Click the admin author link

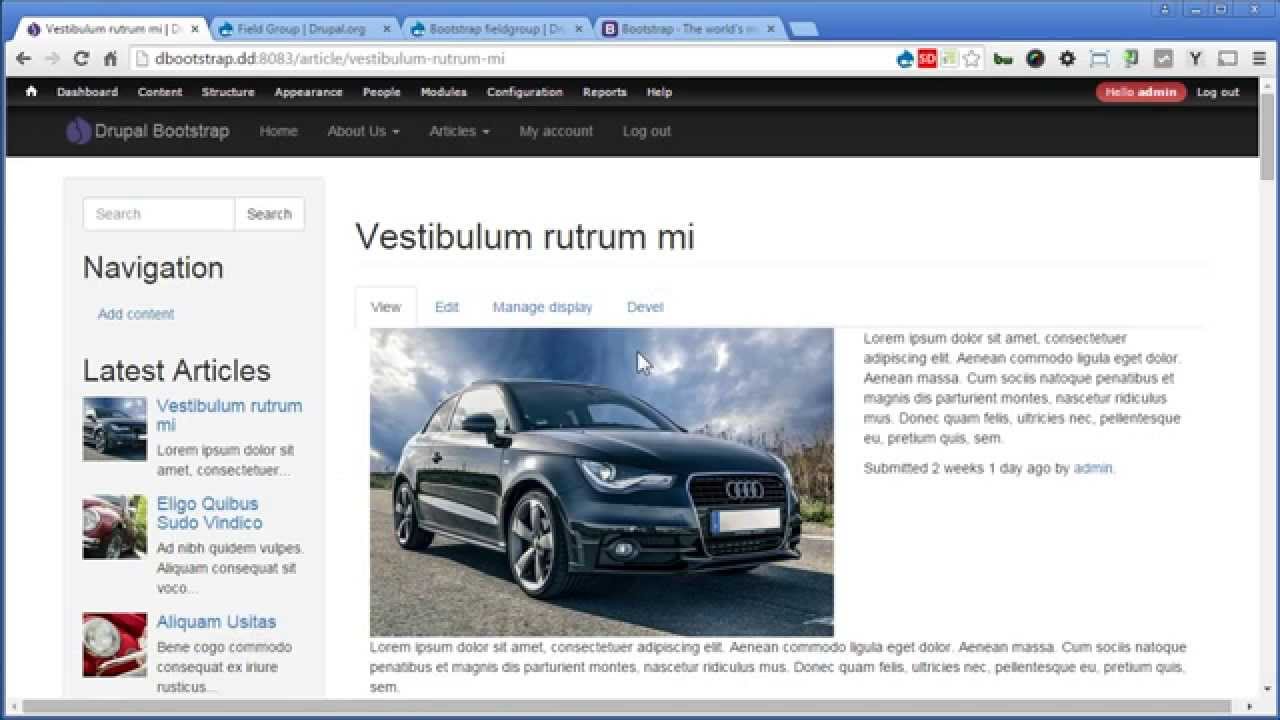1093,468
